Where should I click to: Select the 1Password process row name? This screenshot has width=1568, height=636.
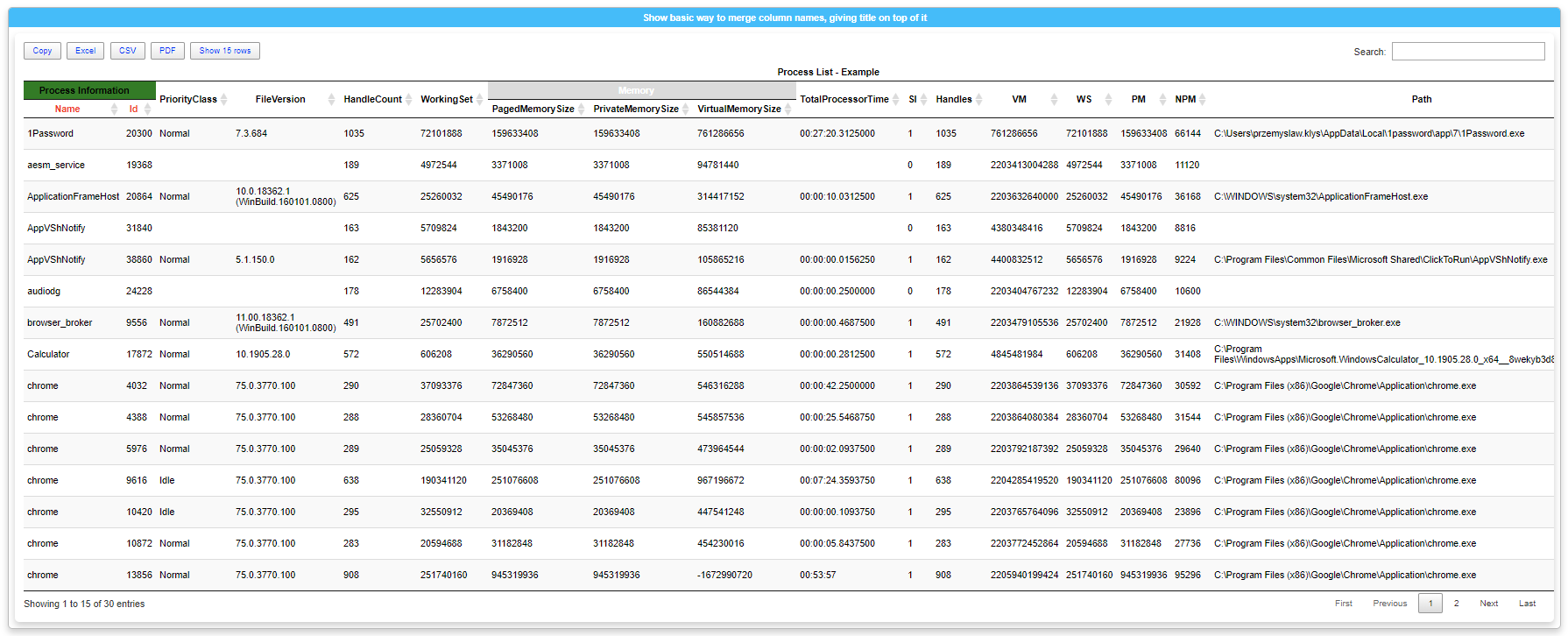(50, 134)
